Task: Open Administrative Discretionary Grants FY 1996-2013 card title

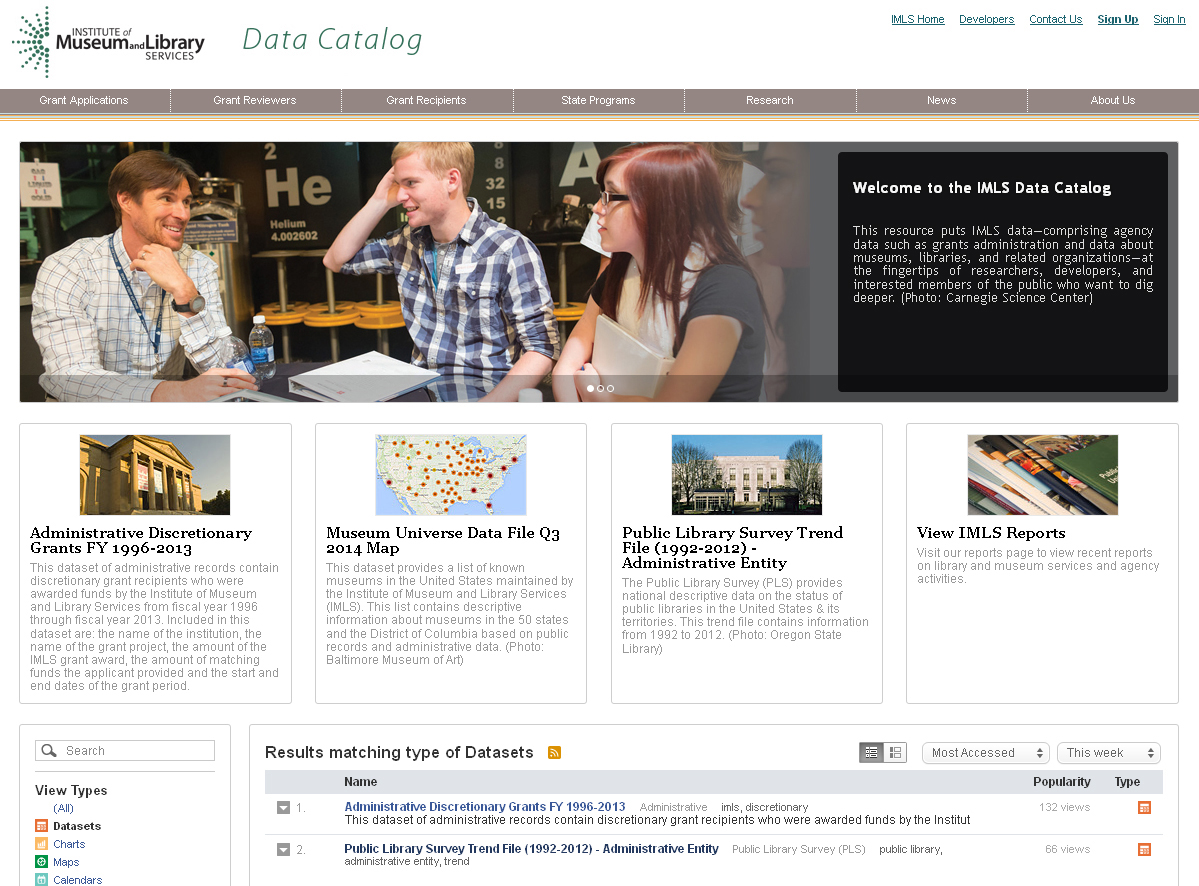Action: point(141,540)
